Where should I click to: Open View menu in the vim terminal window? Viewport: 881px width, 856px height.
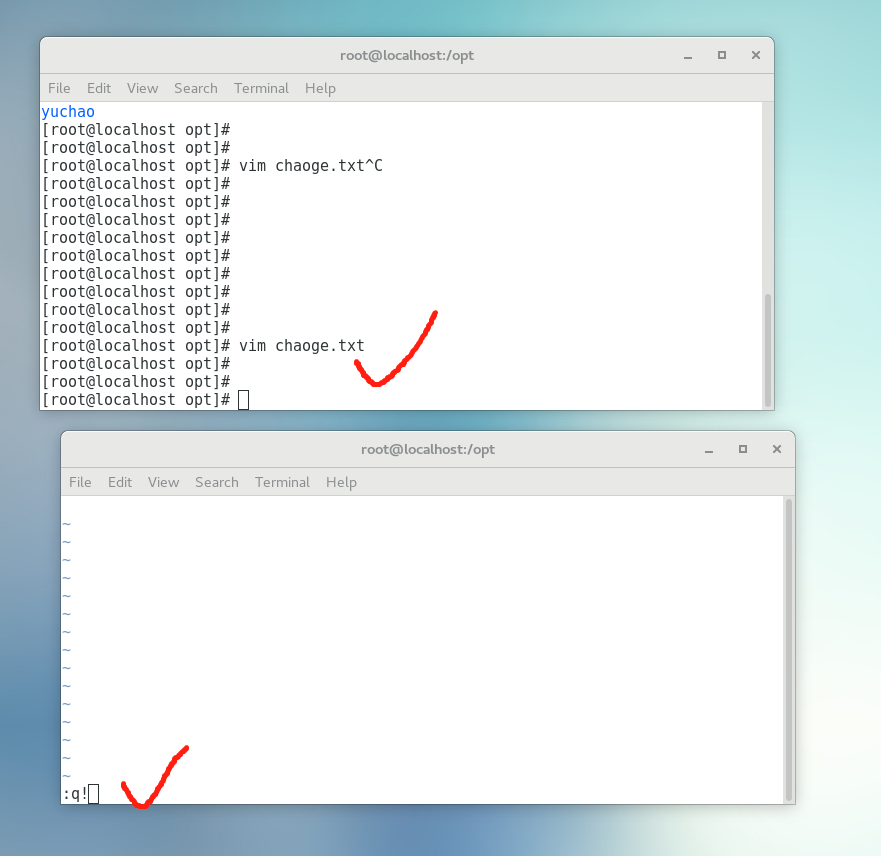[x=163, y=482]
